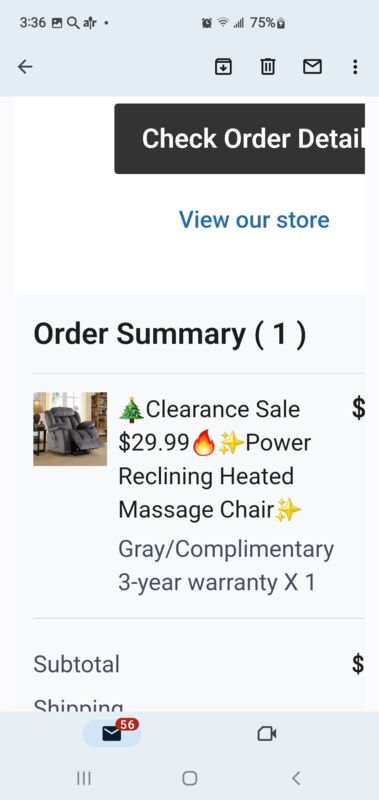Tap the battery 75% indicator
Image resolution: width=379 pixels, height=800 pixels.
268,23
